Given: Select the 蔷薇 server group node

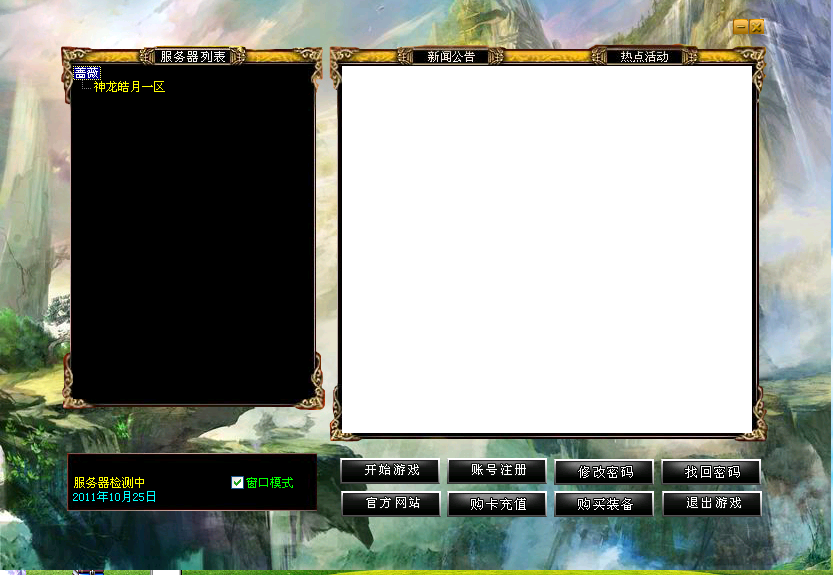Looking at the screenshot, I should (x=87, y=73).
